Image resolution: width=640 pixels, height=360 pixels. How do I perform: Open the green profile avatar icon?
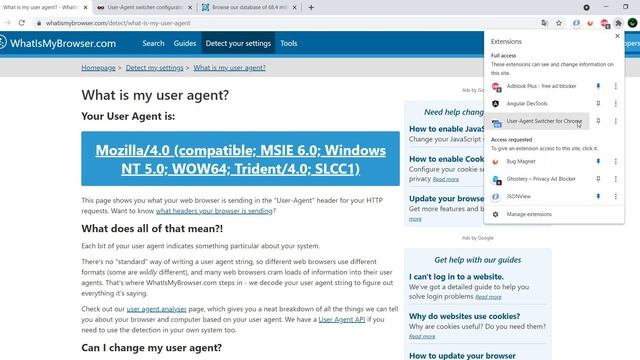[633, 23]
